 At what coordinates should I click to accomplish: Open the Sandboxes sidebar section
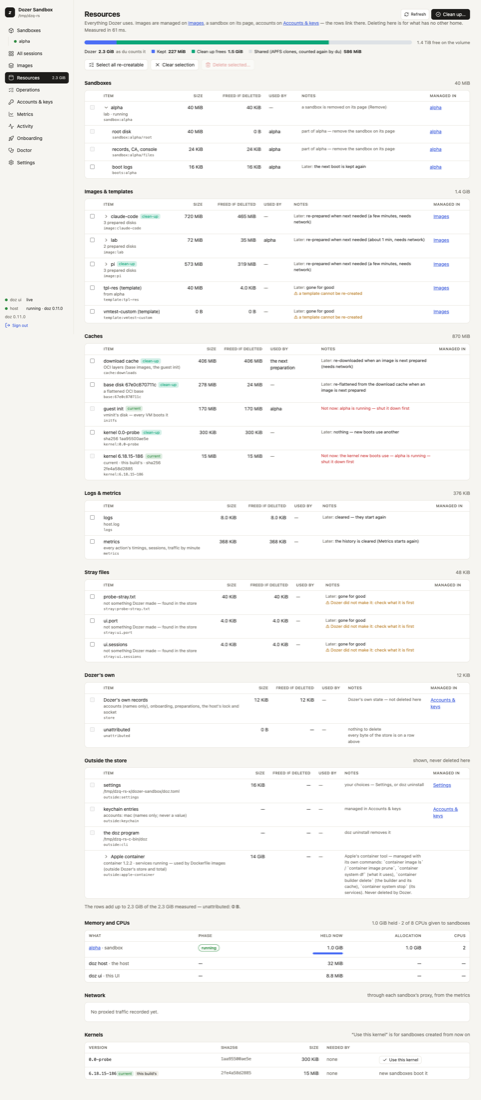(36, 31)
